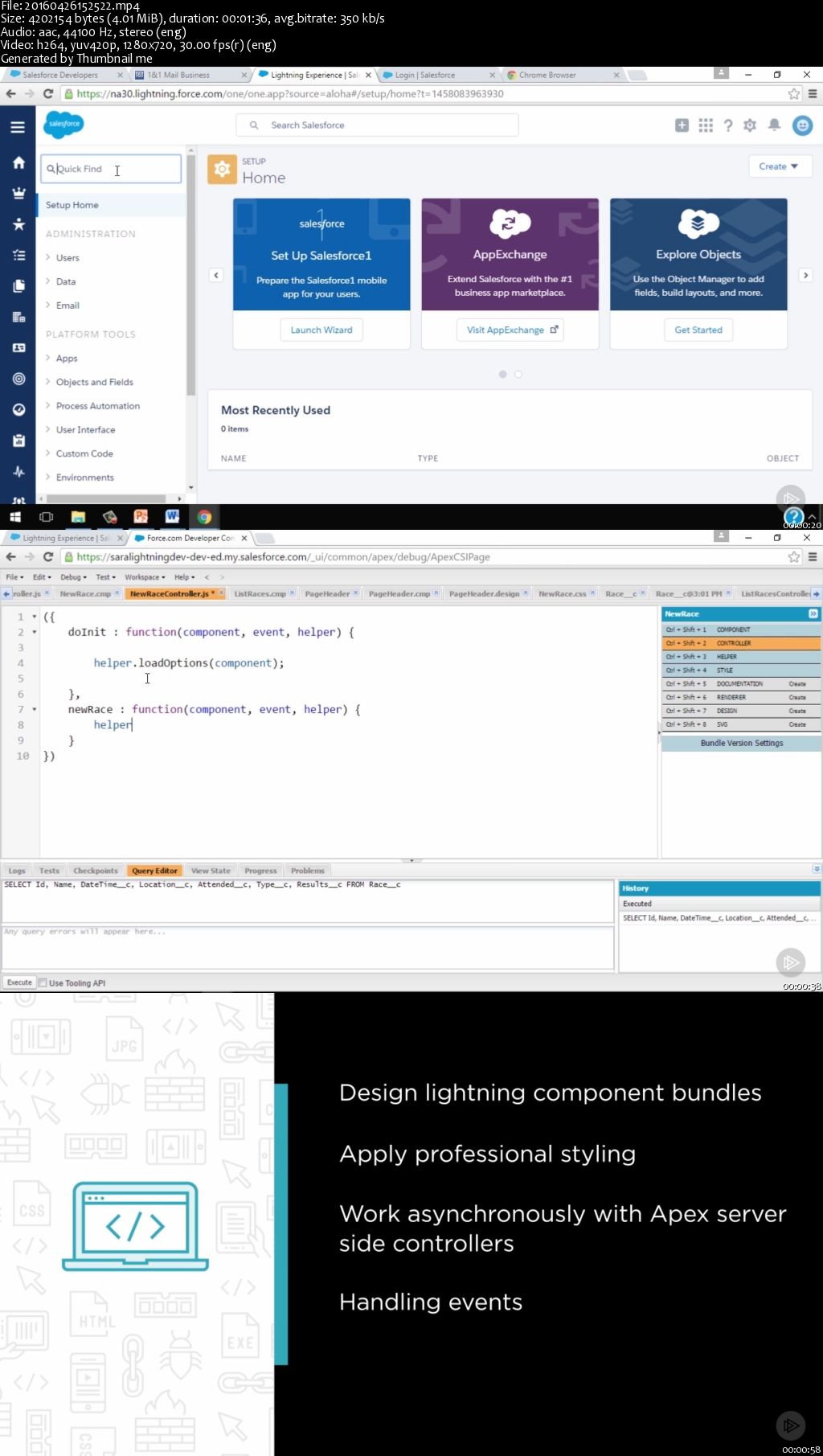
Task: Open the notifications bell icon
Action: click(x=774, y=125)
